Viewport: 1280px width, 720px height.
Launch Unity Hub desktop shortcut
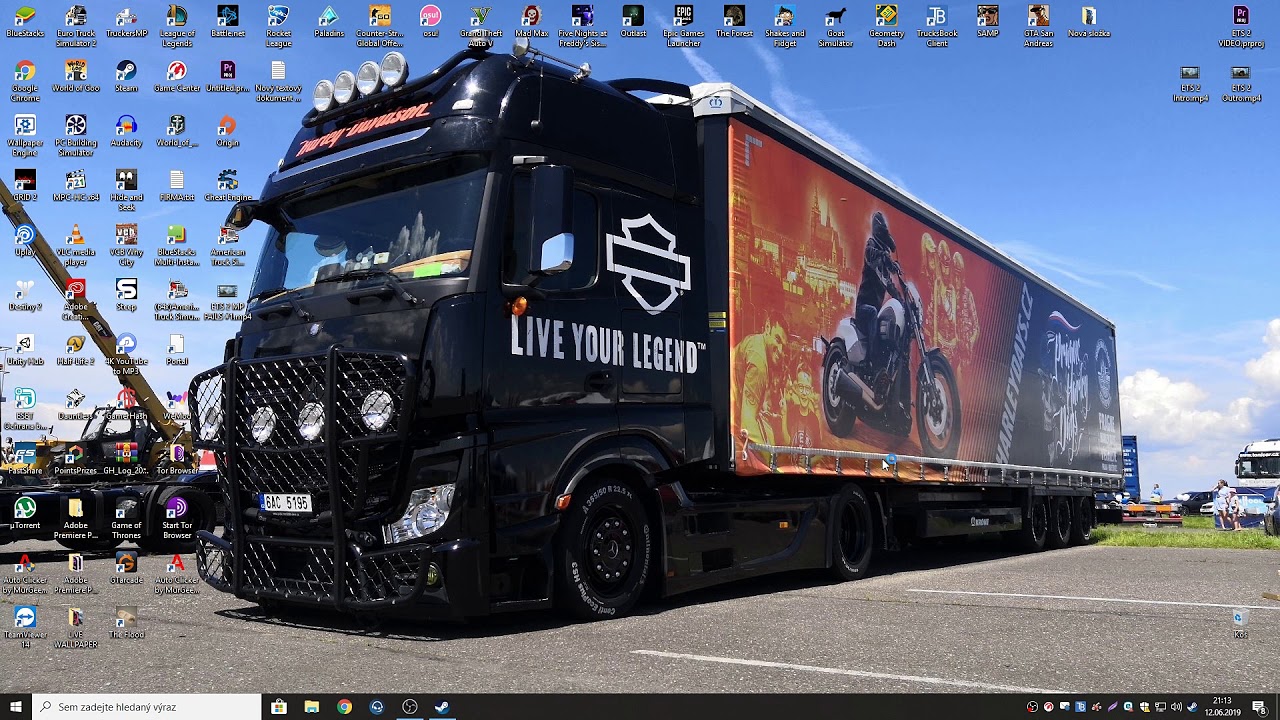(25, 347)
